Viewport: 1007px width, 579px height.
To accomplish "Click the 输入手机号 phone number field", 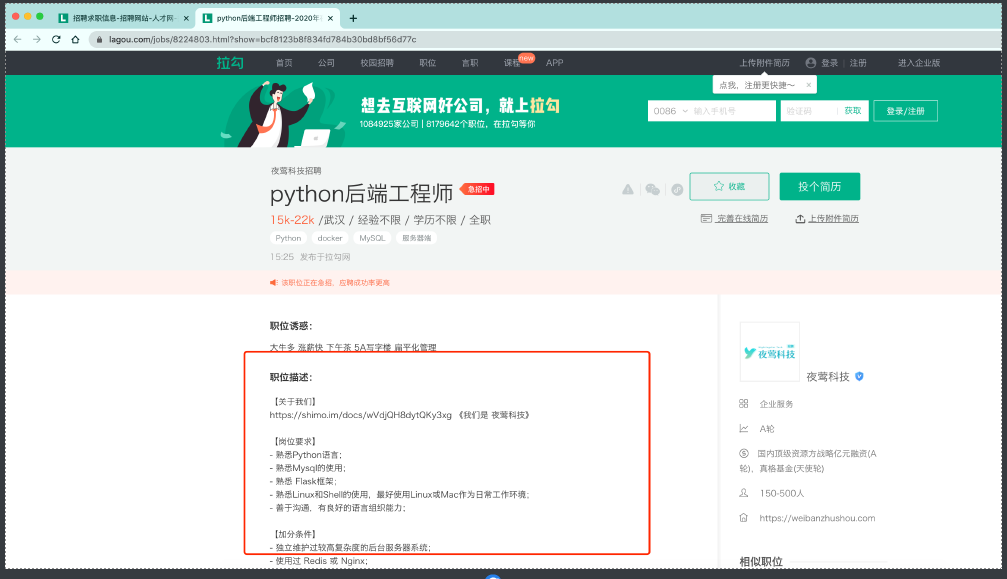I will (733, 111).
